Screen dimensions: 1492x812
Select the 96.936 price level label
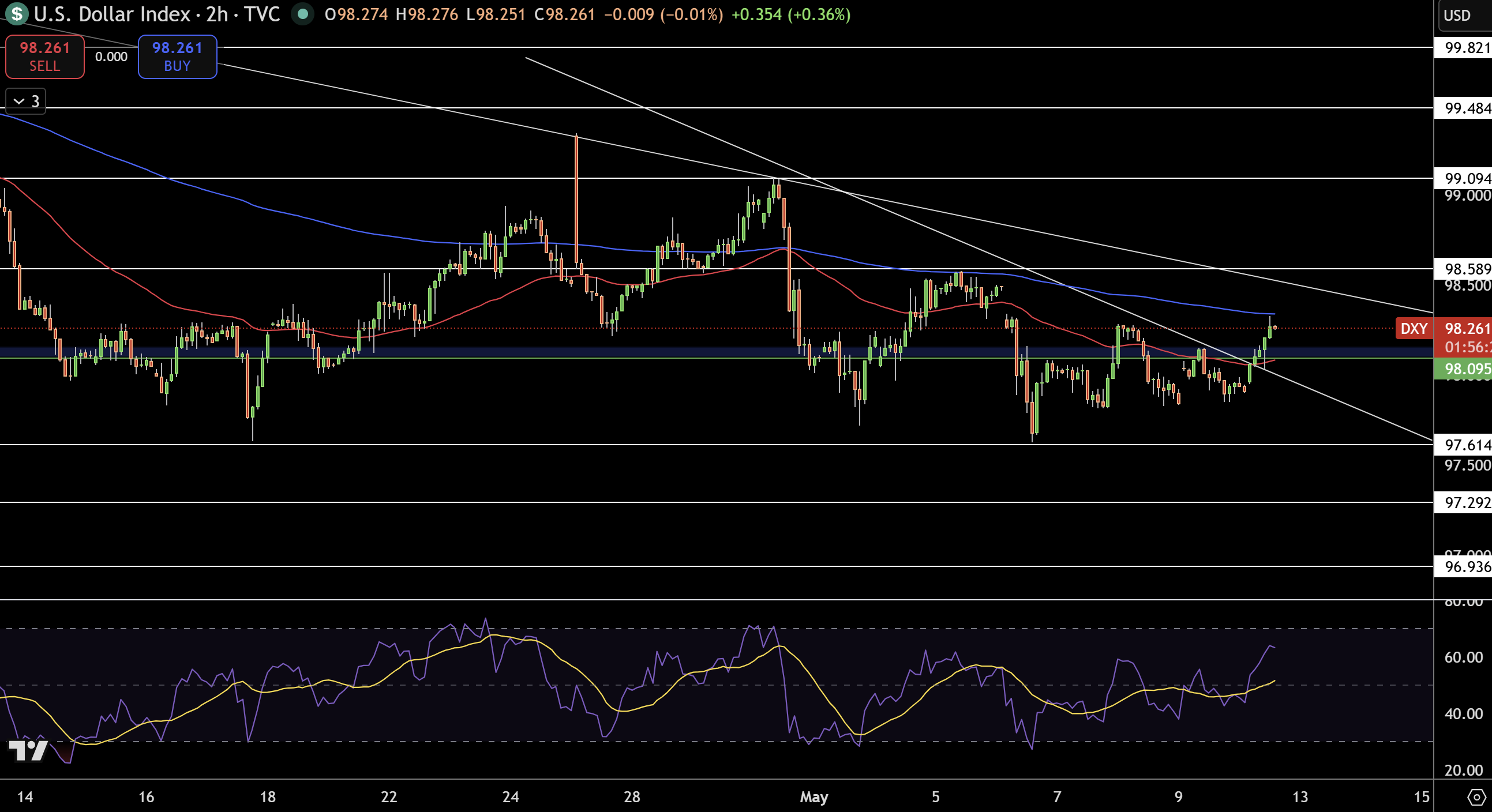[x=1463, y=566]
